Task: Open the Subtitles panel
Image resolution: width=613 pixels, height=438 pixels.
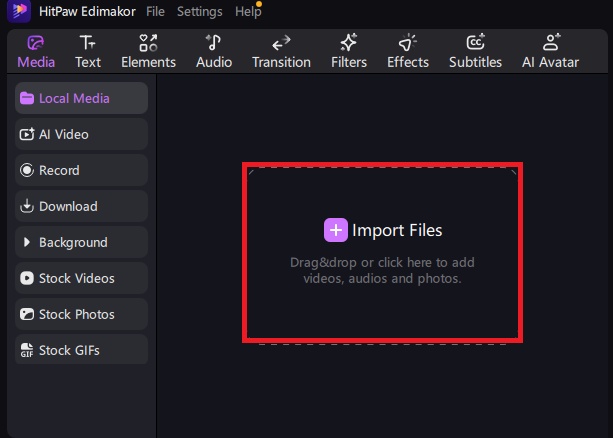Action: [x=475, y=51]
